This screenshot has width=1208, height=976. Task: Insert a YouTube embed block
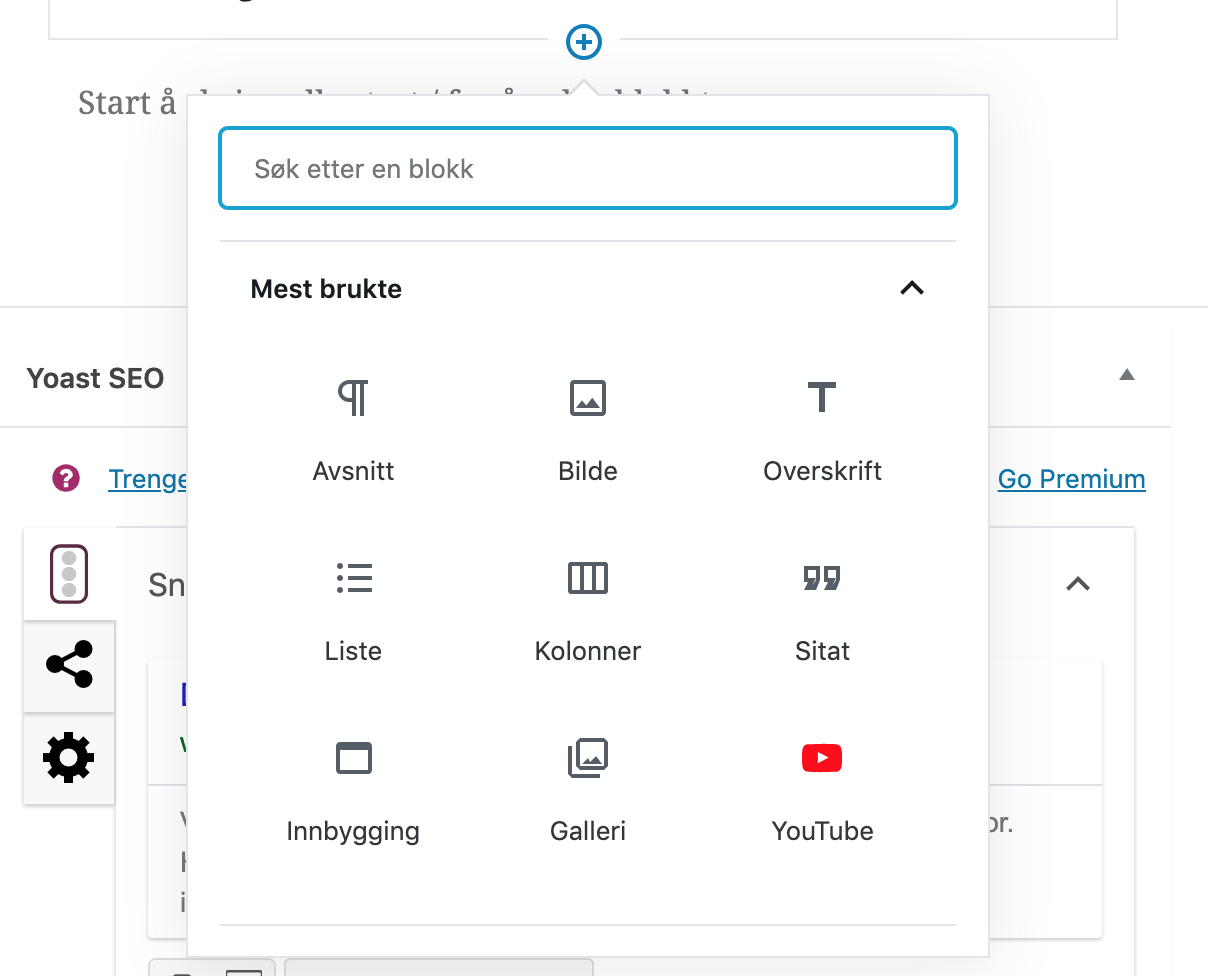click(x=822, y=790)
